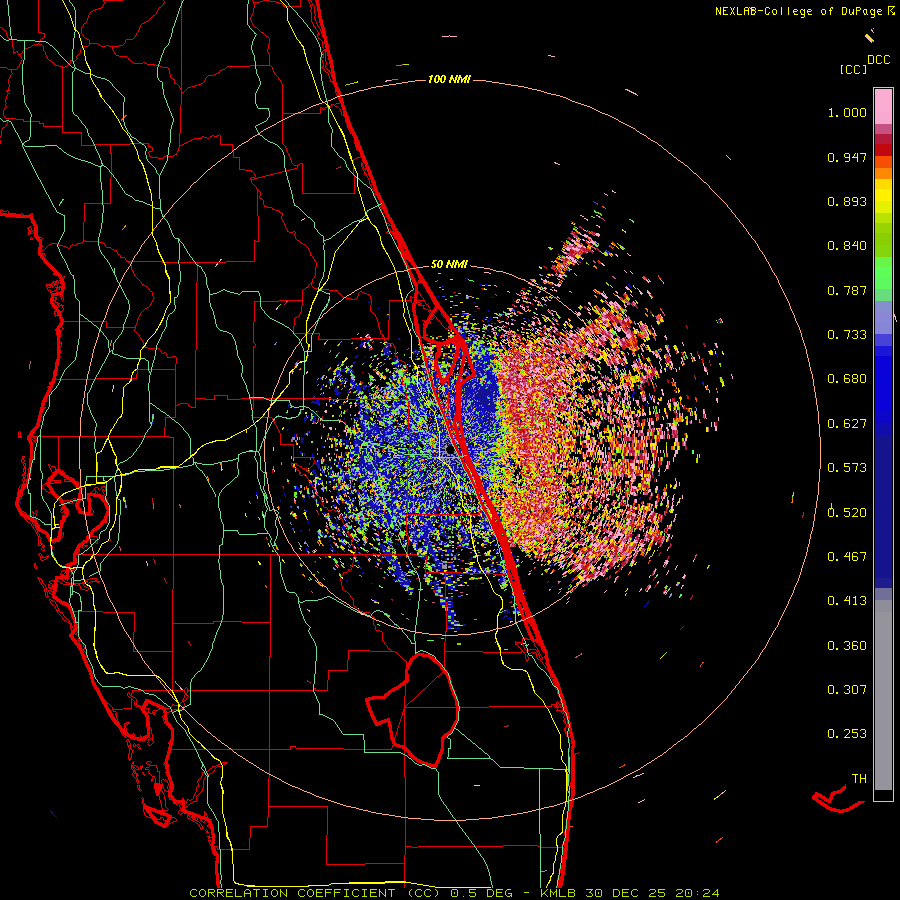Screen dimensions: 900x900
Task: Click the 0.680 scale value
Action: (847, 379)
